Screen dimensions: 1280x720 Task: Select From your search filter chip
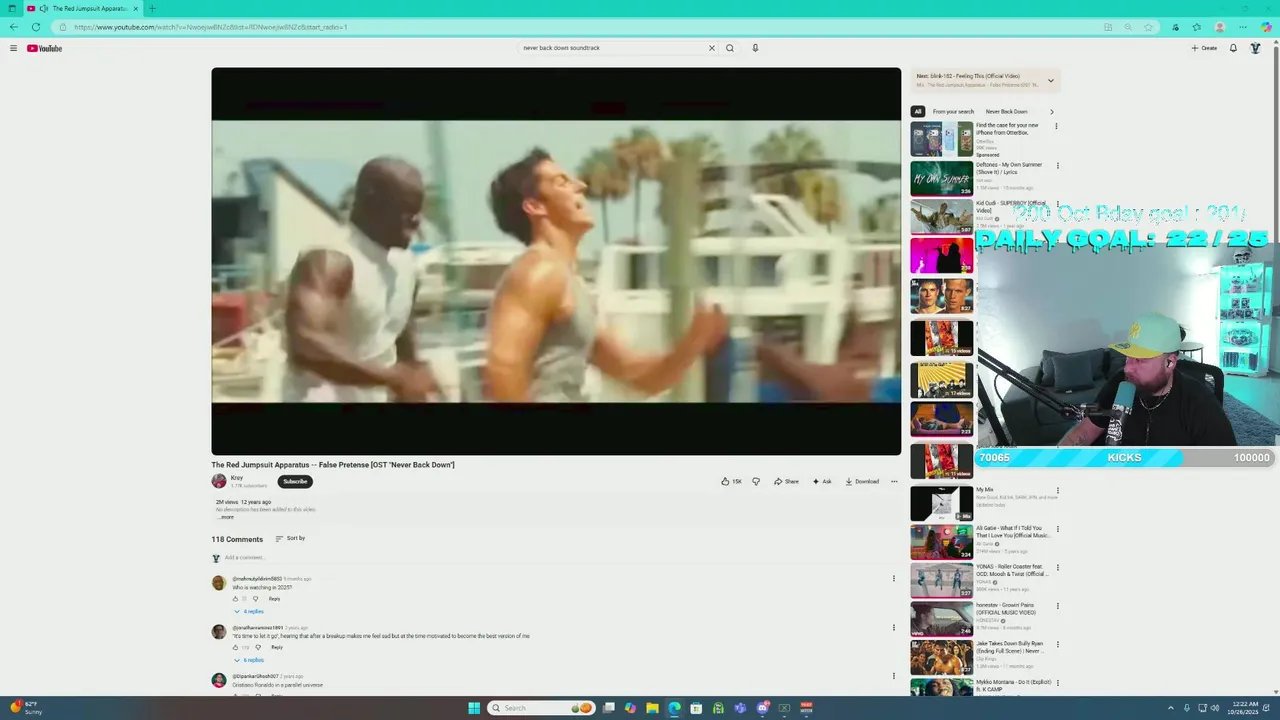[953, 112]
